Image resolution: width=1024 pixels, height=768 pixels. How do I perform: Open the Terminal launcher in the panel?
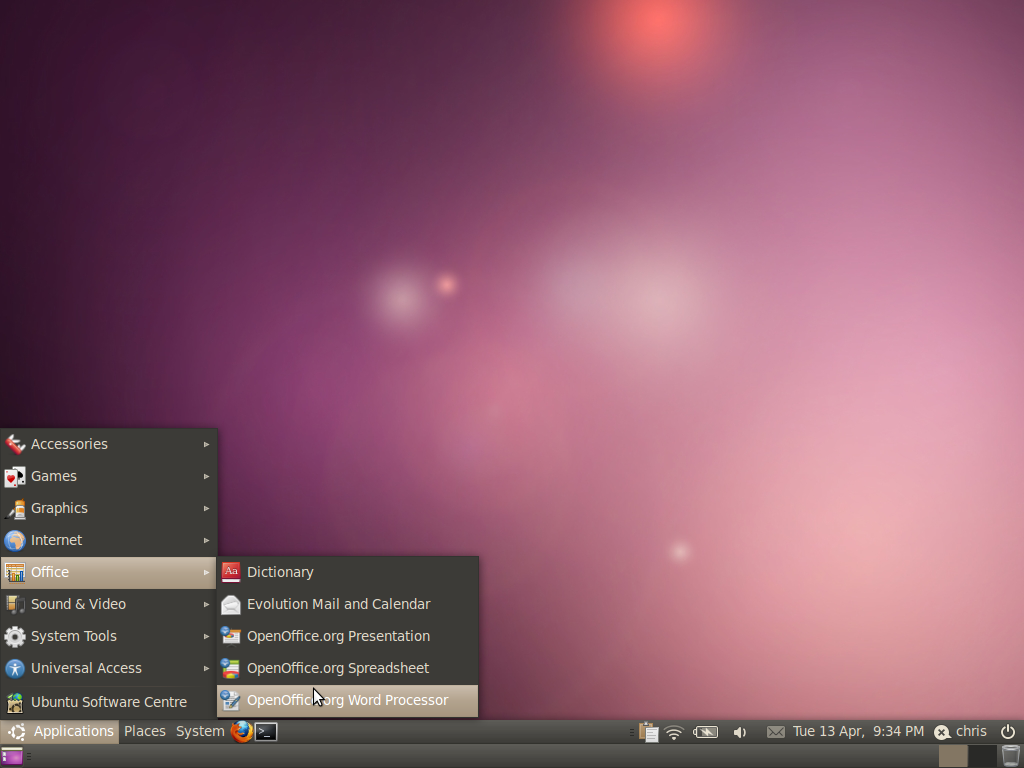[x=266, y=731]
